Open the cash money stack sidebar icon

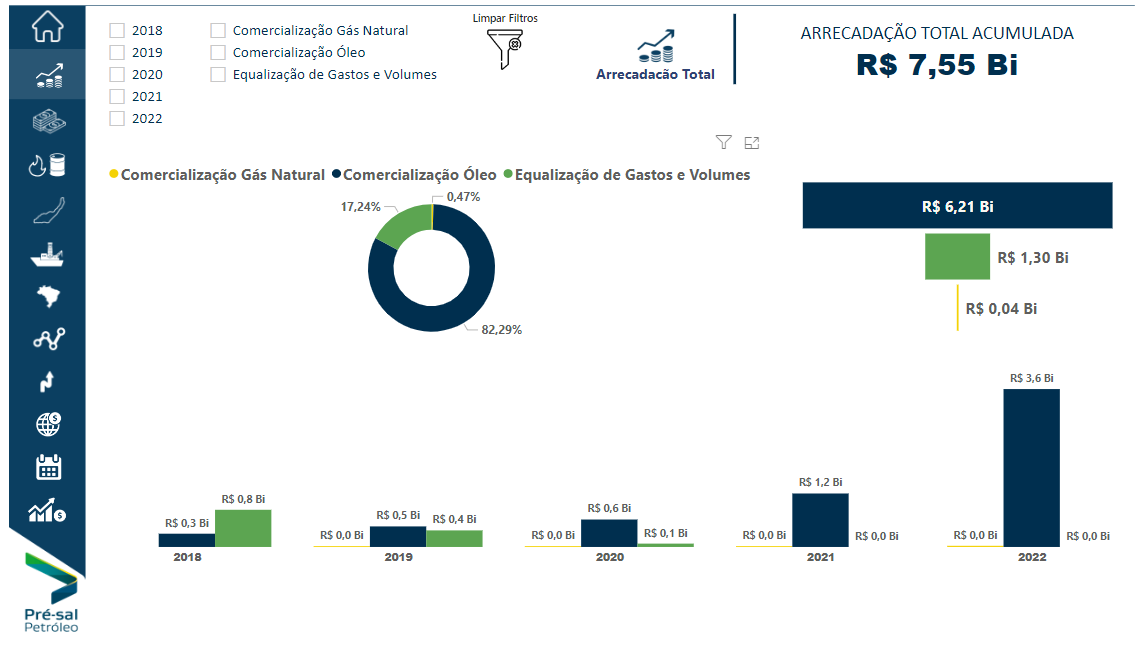coord(47,121)
